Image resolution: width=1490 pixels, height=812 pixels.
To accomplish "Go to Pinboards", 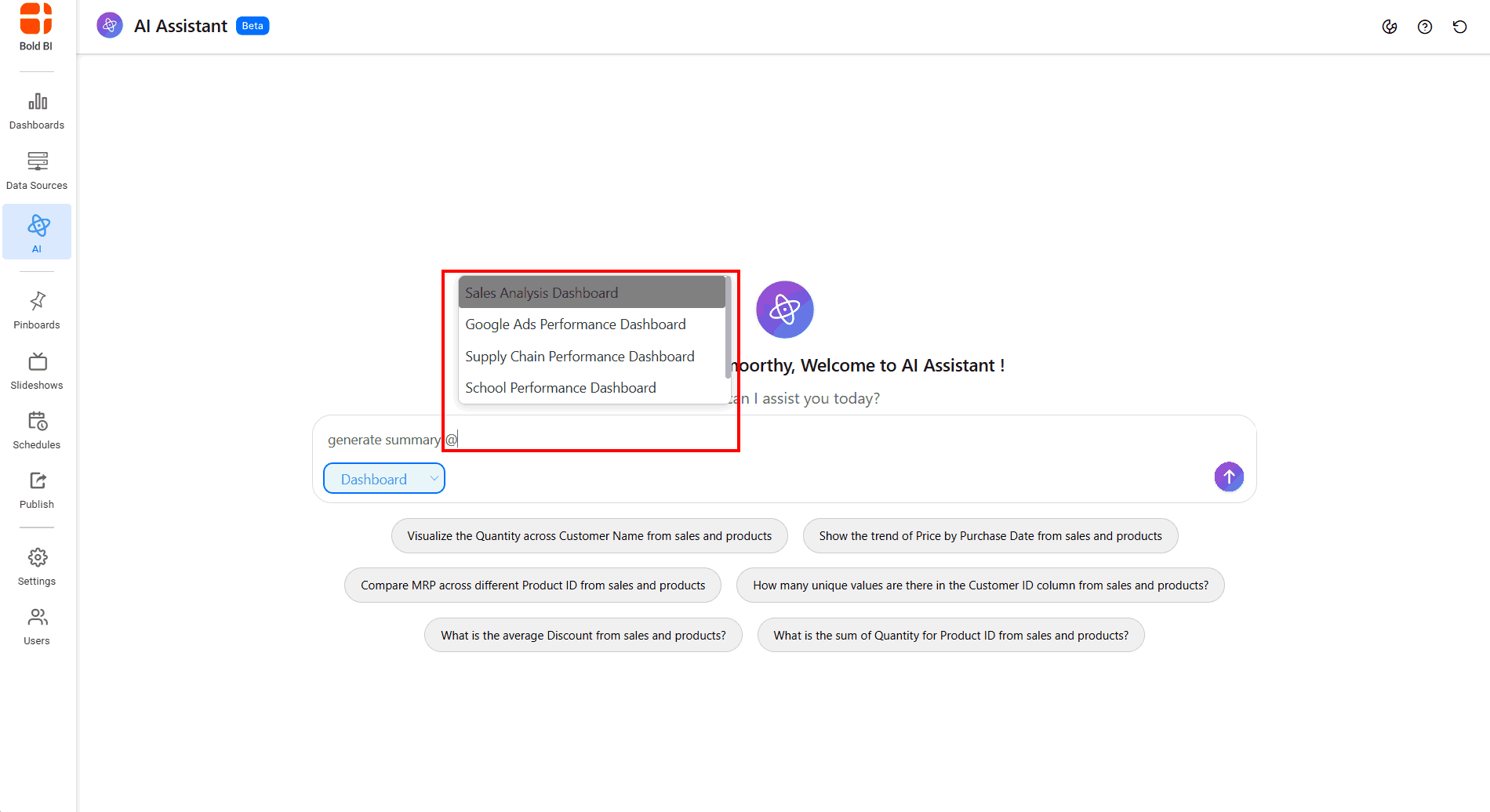I will coord(37,310).
